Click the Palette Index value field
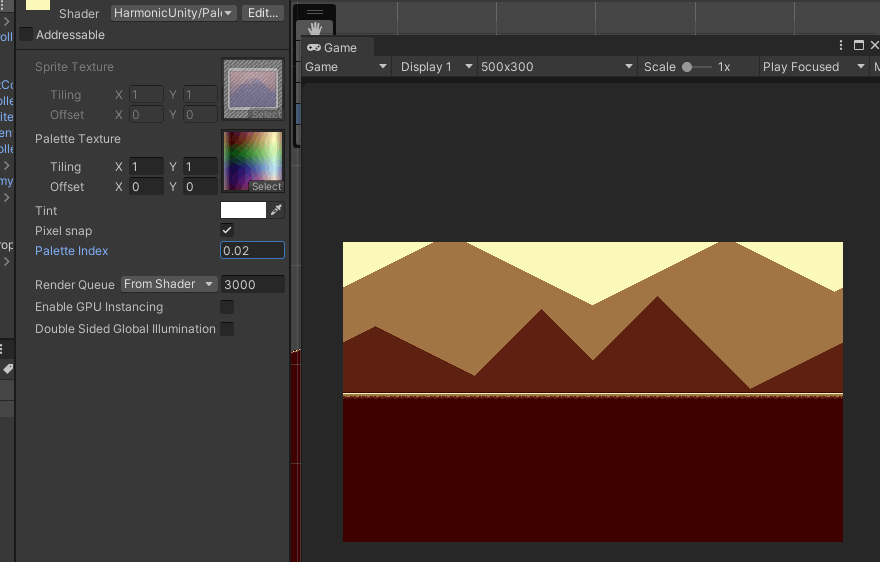 (x=252, y=251)
